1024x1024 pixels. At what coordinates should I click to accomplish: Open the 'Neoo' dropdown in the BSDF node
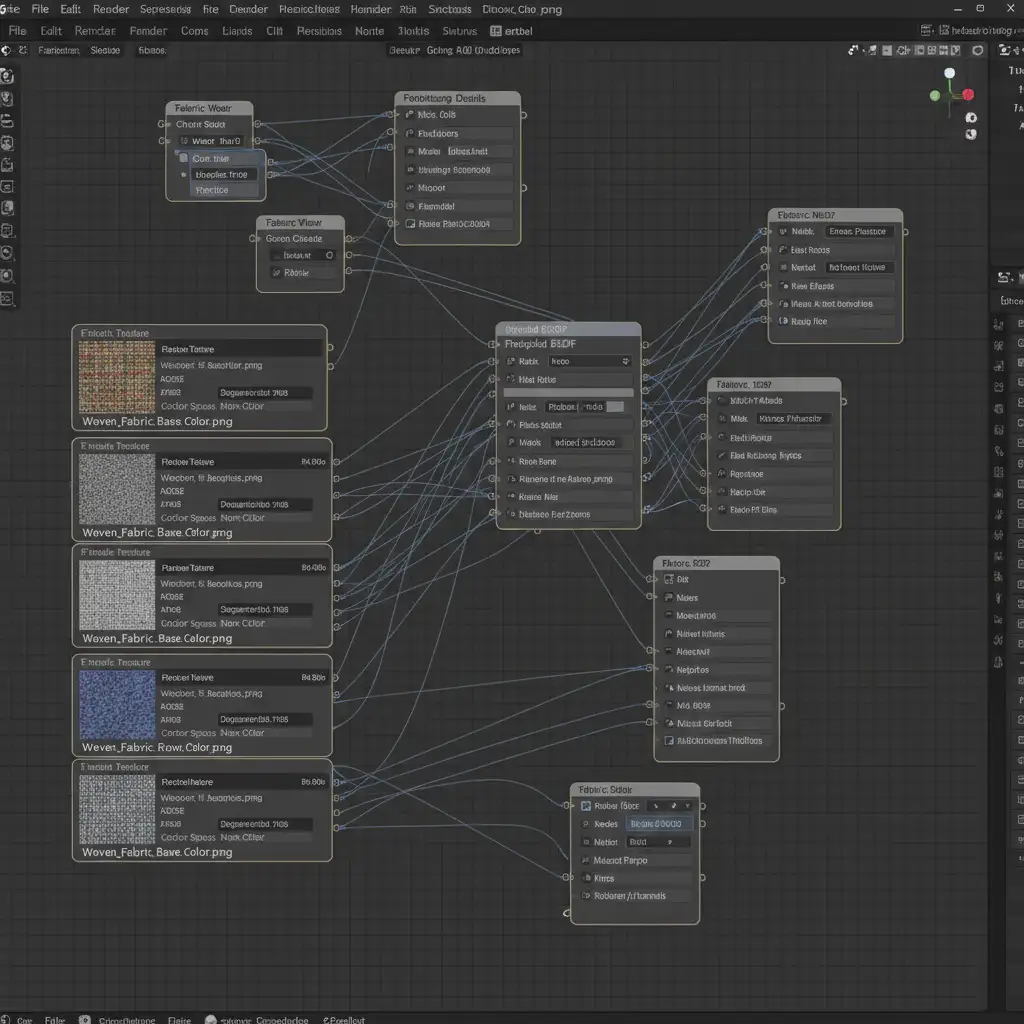[x=589, y=361]
